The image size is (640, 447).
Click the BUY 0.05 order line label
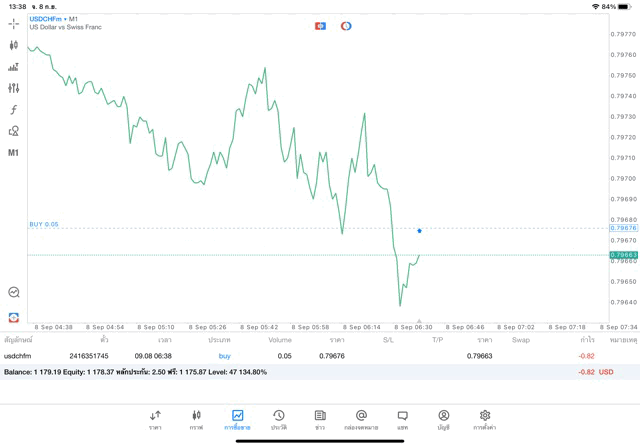44,224
